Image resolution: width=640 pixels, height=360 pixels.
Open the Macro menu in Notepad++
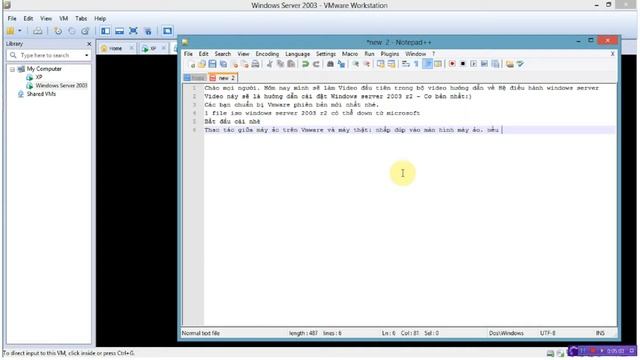click(350, 54)
